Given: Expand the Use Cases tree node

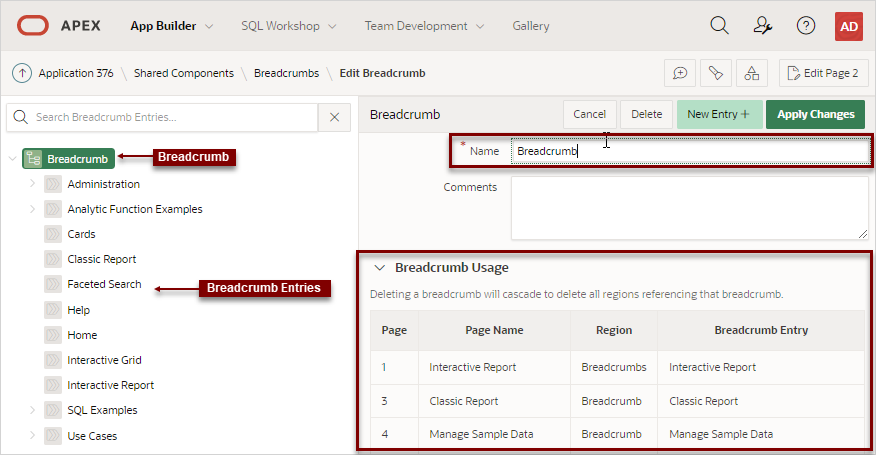Looking at the screenshot, I should (32, 435).
